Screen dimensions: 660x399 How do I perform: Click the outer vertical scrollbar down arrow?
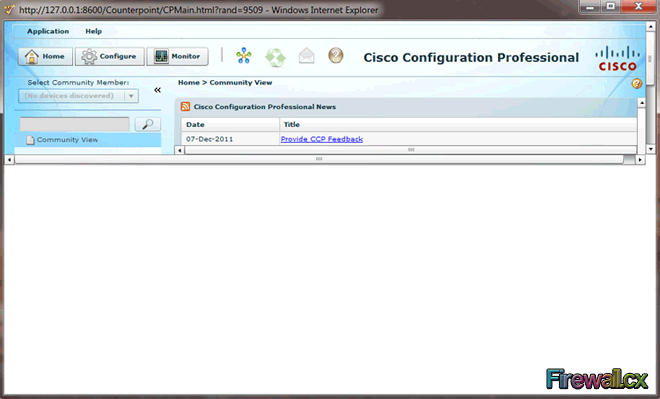click(651, 149)
